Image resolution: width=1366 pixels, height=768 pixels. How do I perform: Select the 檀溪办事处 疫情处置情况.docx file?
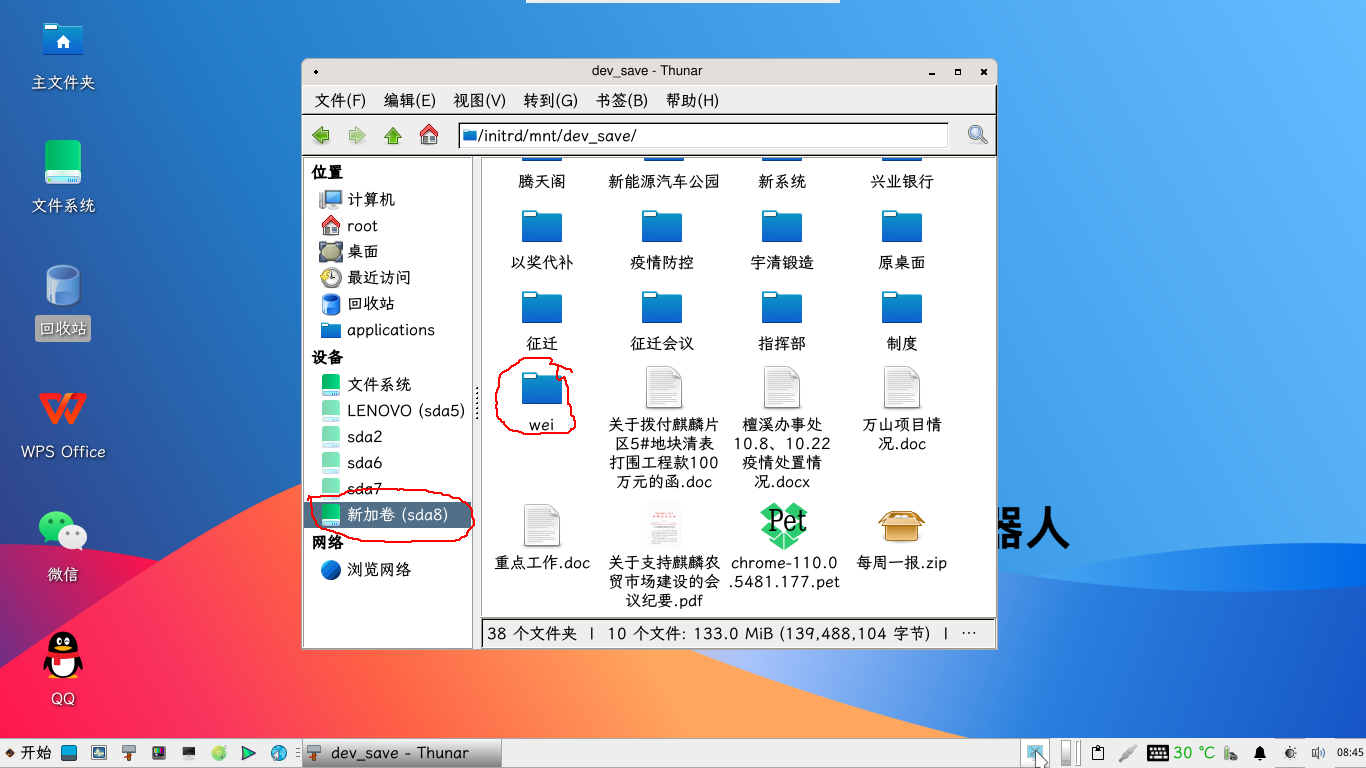click(782, 428)
